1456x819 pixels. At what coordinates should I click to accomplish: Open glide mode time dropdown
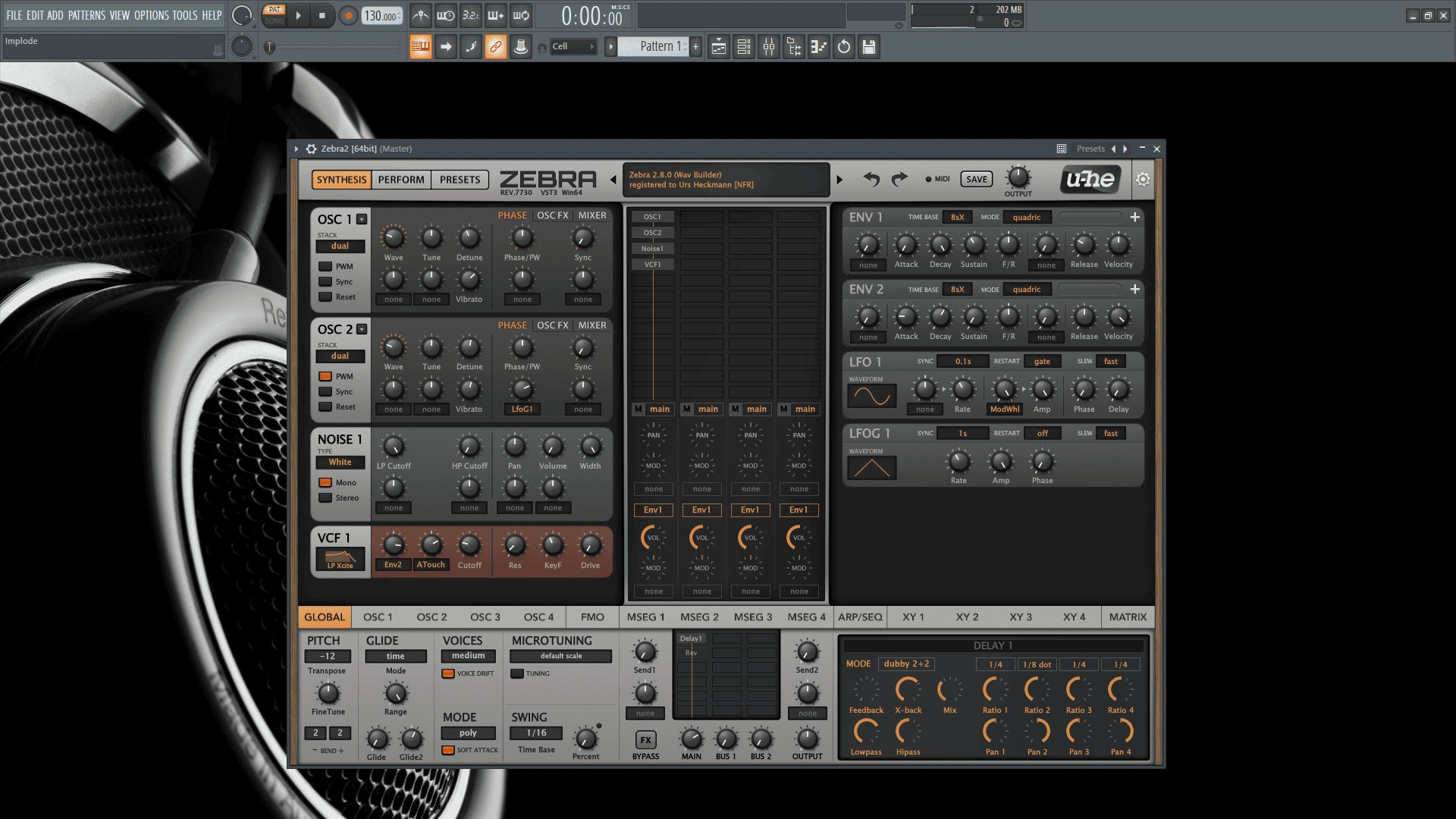(x=396, y=657)
